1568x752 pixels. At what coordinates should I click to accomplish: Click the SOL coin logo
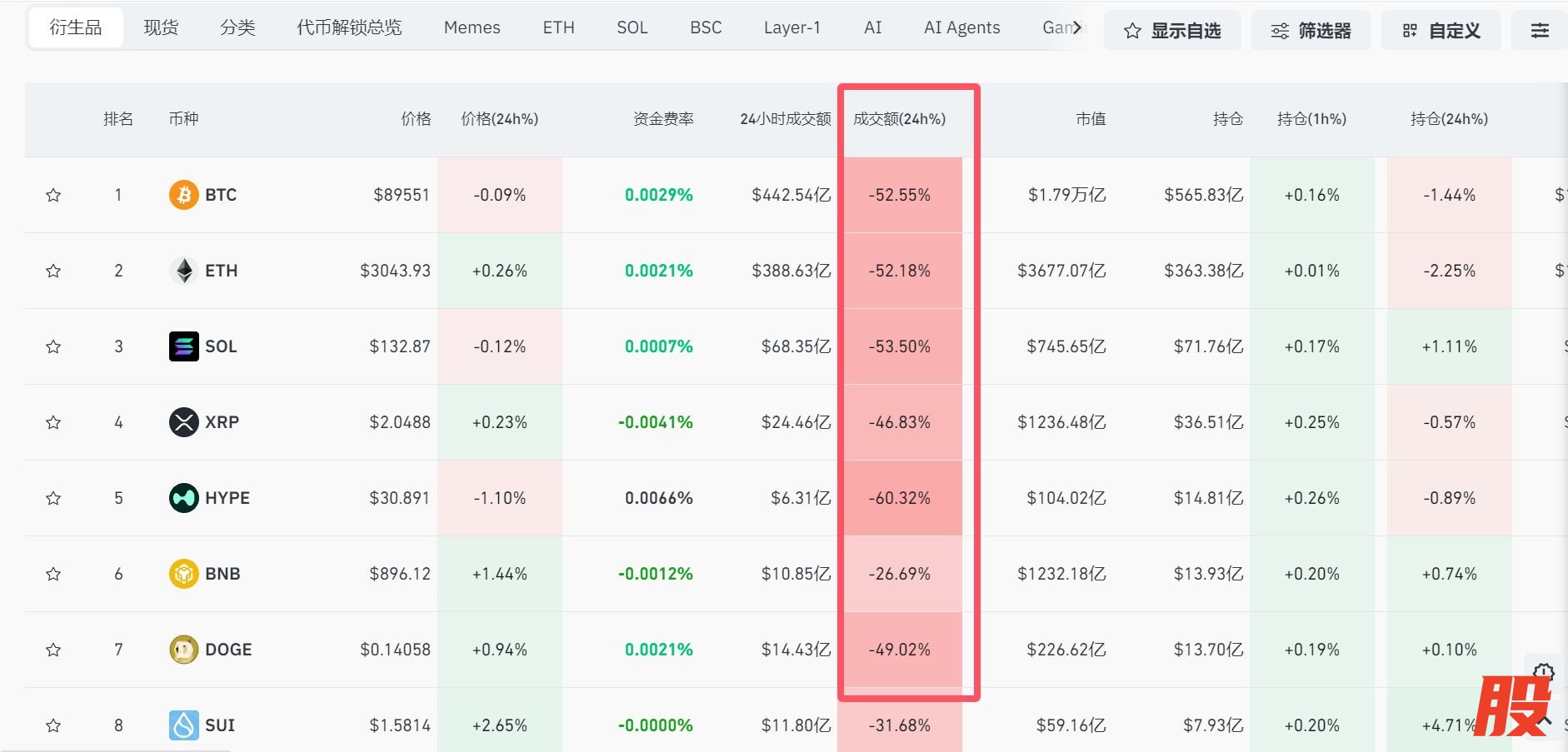pyautogui.click(x=183, y=346)
